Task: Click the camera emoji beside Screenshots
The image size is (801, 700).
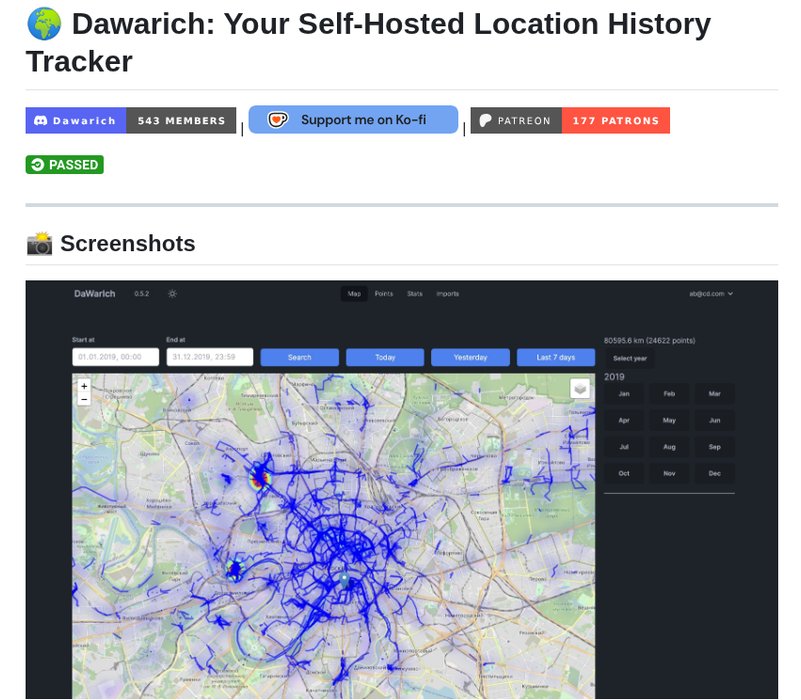Action: 39,244
